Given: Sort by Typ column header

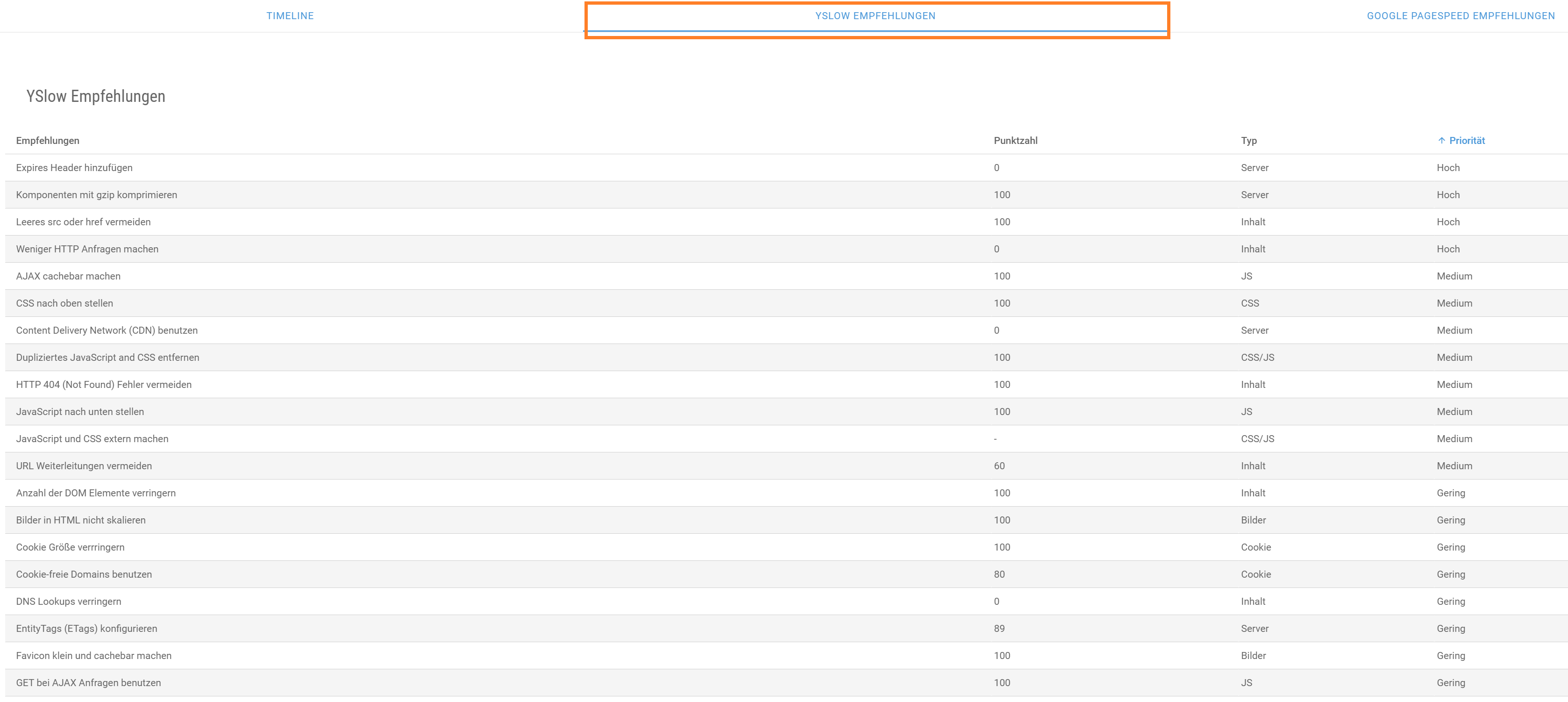Looking at the screenshot, I should (1248, 141).
